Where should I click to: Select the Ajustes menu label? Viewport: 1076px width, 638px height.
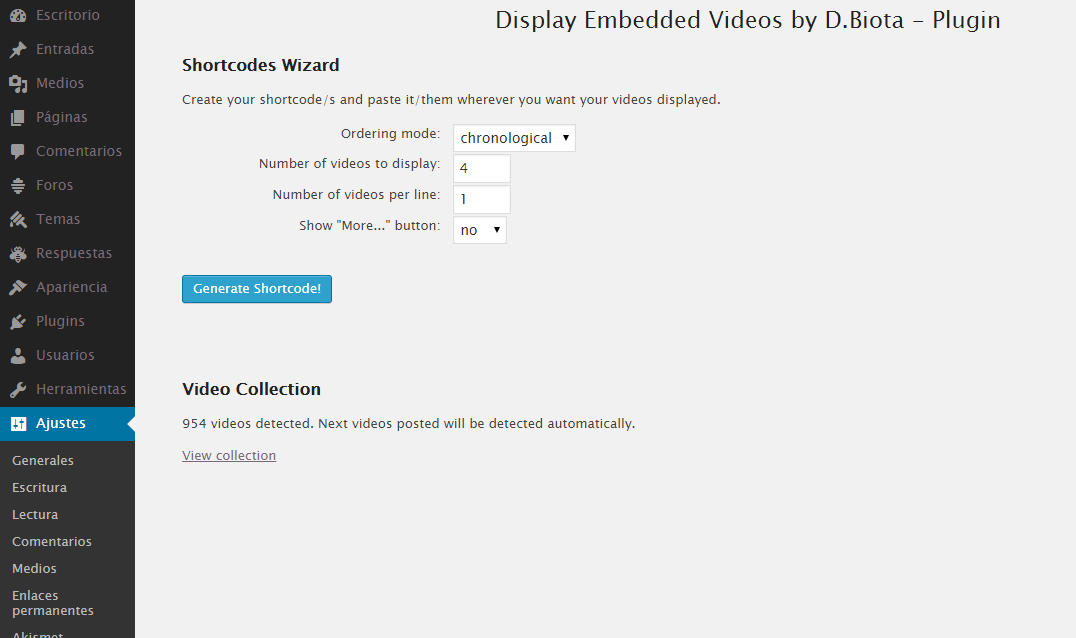(61, 423)
